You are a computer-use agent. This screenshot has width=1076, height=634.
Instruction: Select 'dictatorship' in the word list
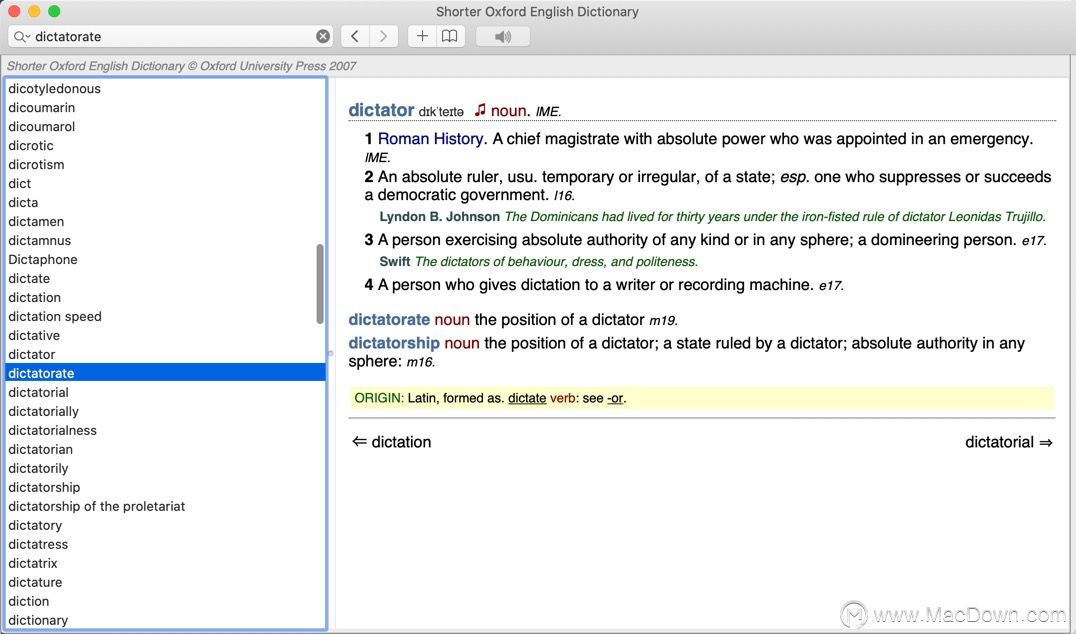tap(165, 487)
